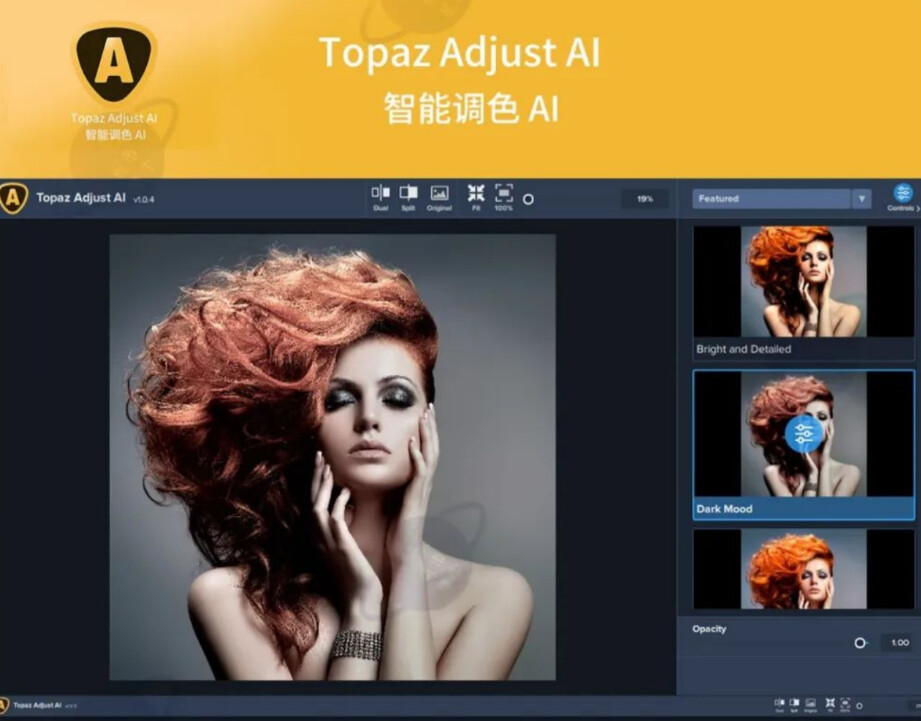Click the 100% icon in the bottom bar
The height and width of the screenshot is (721, 921).
click(x=845, y=705)
